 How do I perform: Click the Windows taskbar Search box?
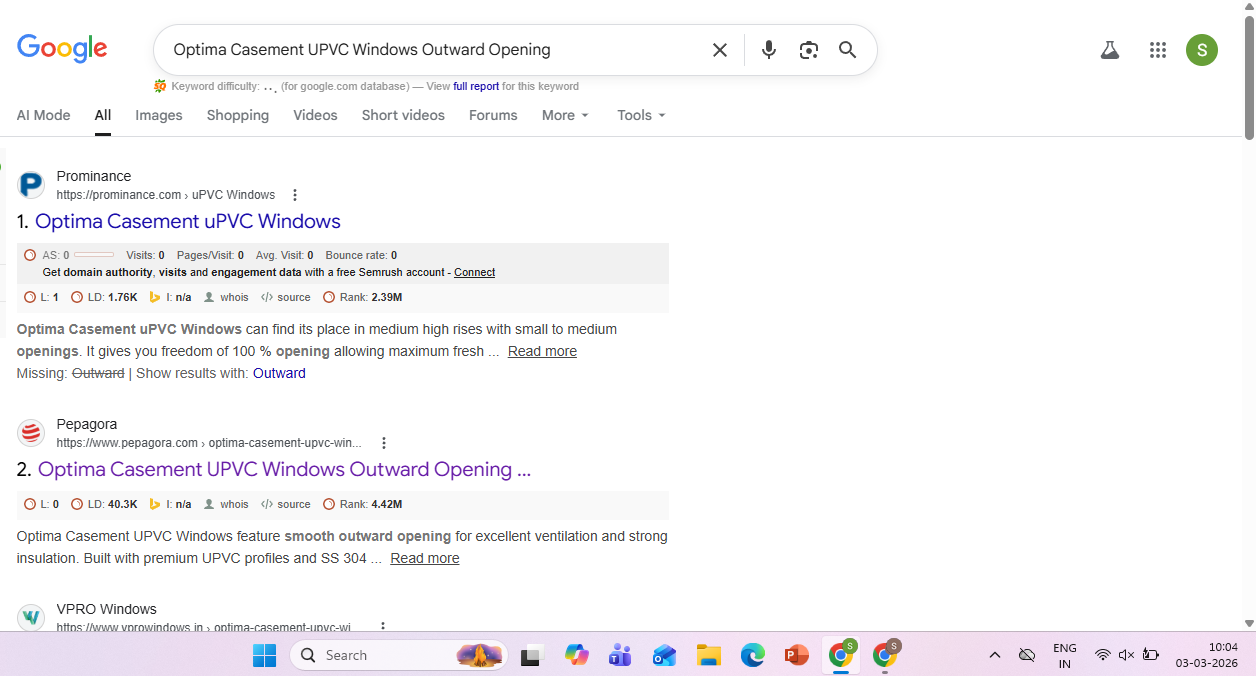tap(398, 655)
